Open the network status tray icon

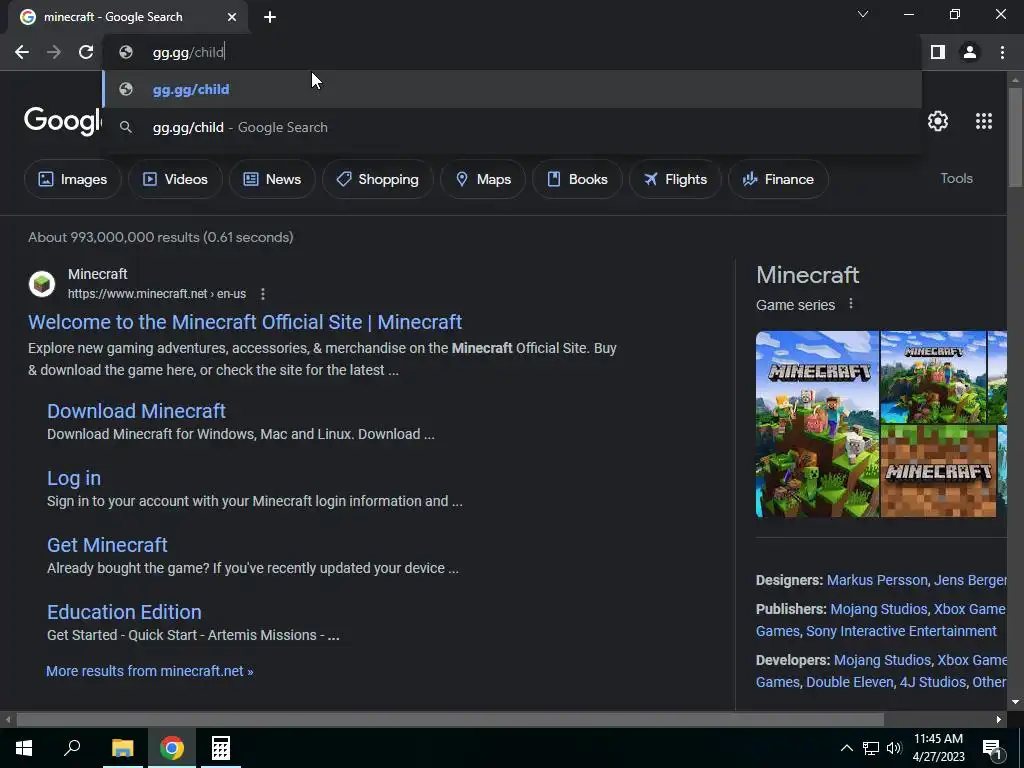[871, 748]
